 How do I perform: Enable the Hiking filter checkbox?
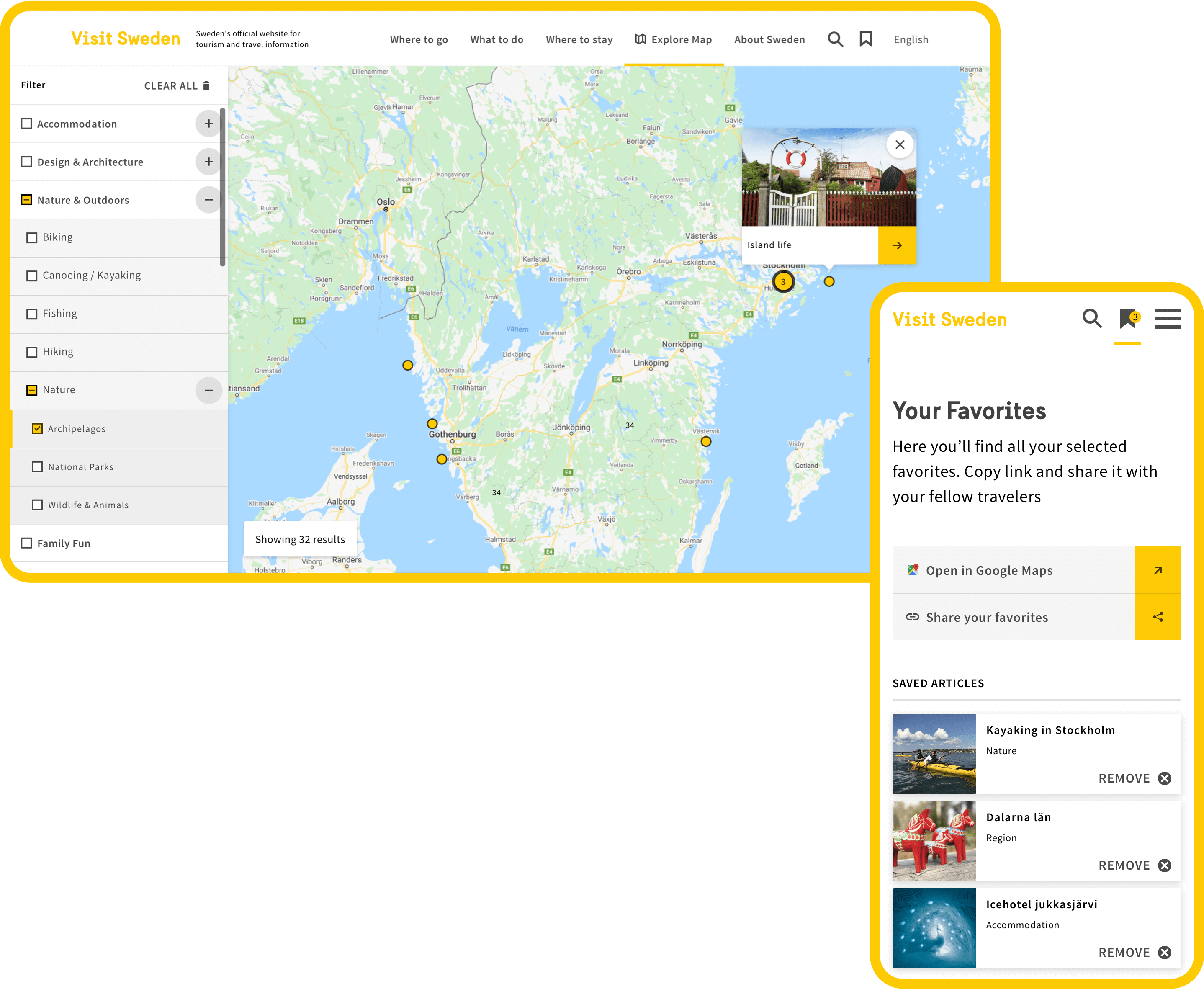32,352
